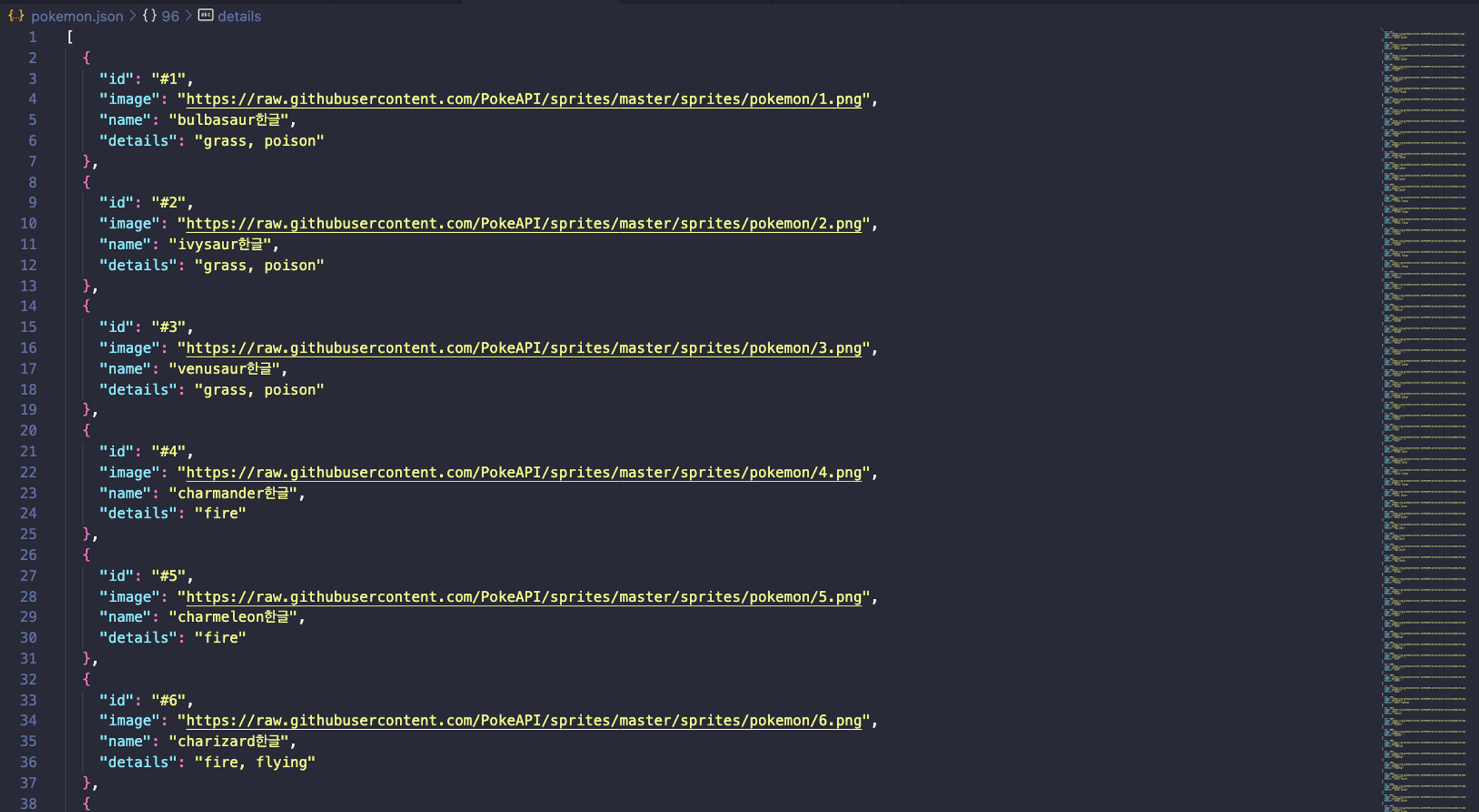Click the pokemon.json breadcrumb file icon

click(16, 16)
